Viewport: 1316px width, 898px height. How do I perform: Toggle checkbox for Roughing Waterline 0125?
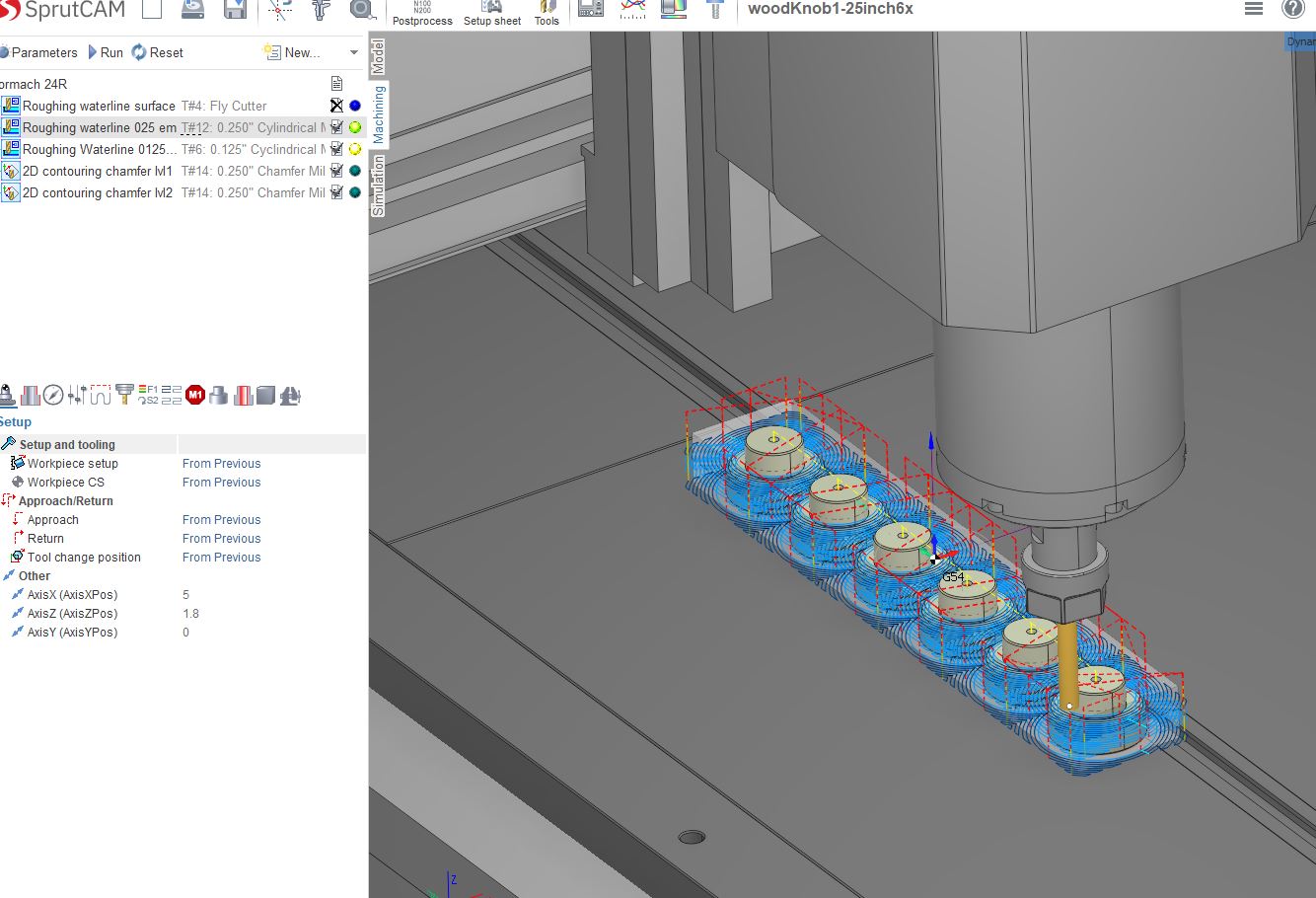pos(336,149)
